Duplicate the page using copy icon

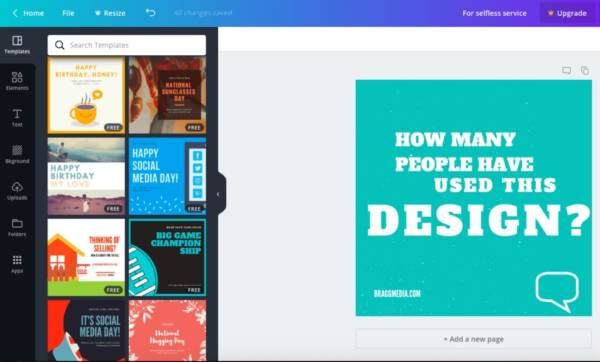tap(585, 70)
